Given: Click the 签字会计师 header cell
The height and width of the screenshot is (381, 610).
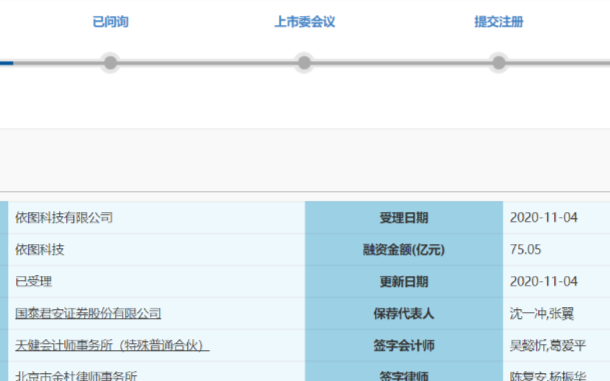Looking at the screenshot, I should click(x=404, y=346).
